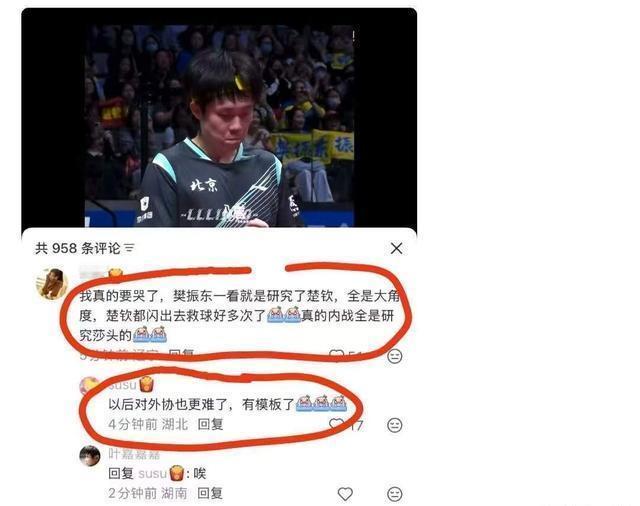Like the top comment about 樊振东

pyautogui.click(x=336, y=355)
